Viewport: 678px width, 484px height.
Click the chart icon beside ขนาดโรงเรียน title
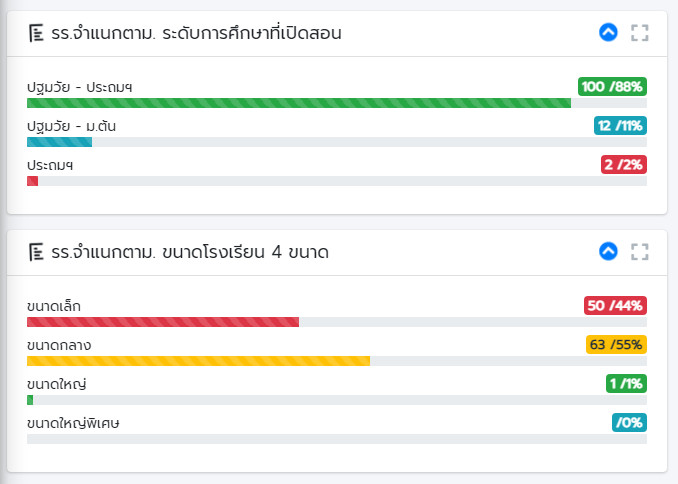pos(36,252)
